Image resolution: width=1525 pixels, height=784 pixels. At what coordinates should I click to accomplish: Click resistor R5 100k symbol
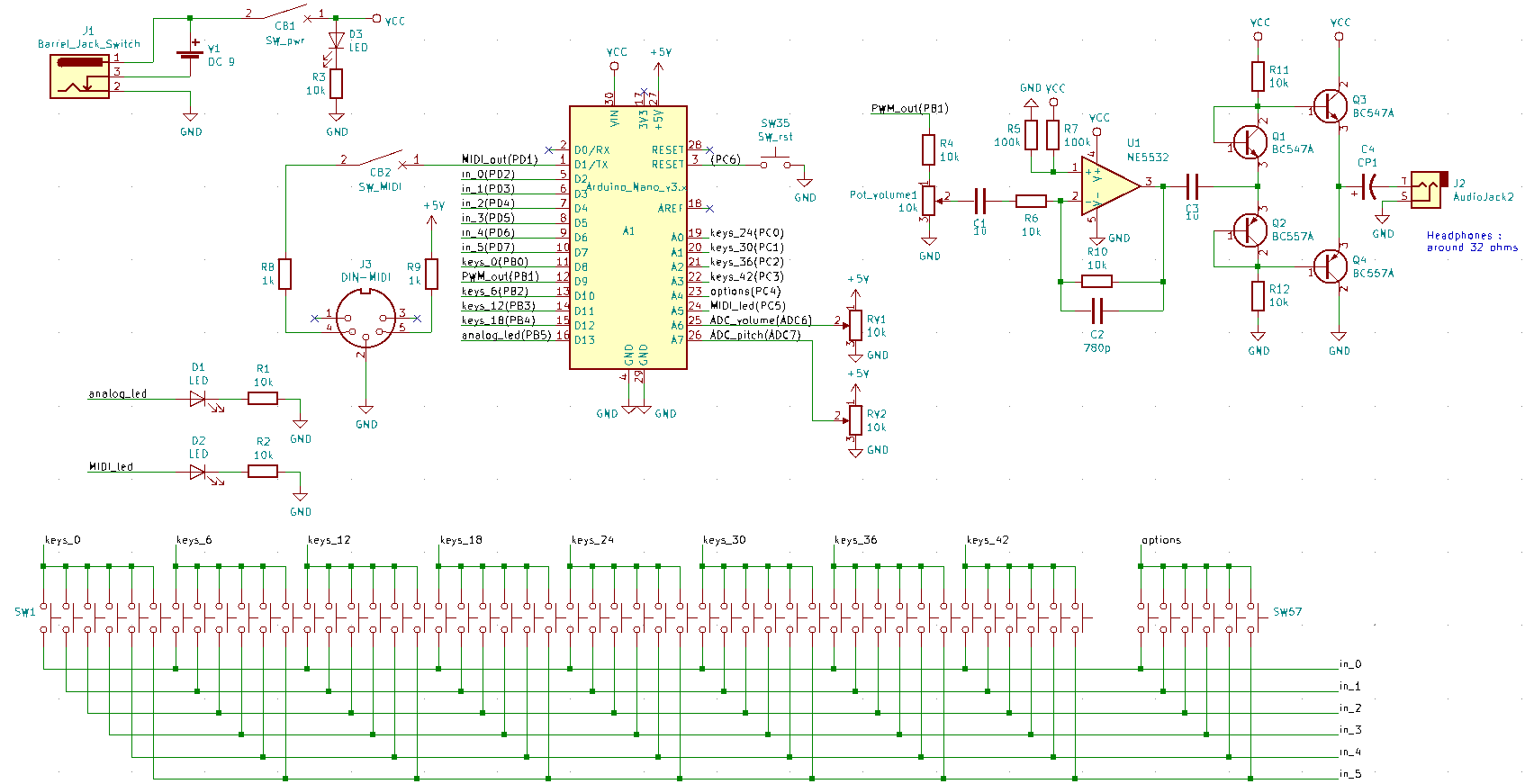coord(1031,135)
